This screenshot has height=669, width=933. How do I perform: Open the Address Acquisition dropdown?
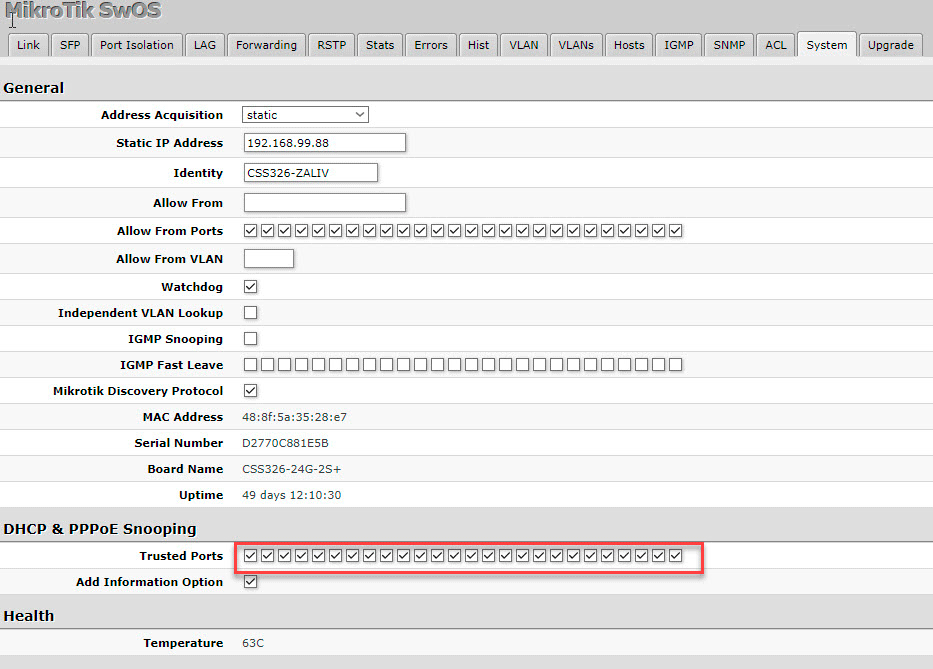coord(305,115)
